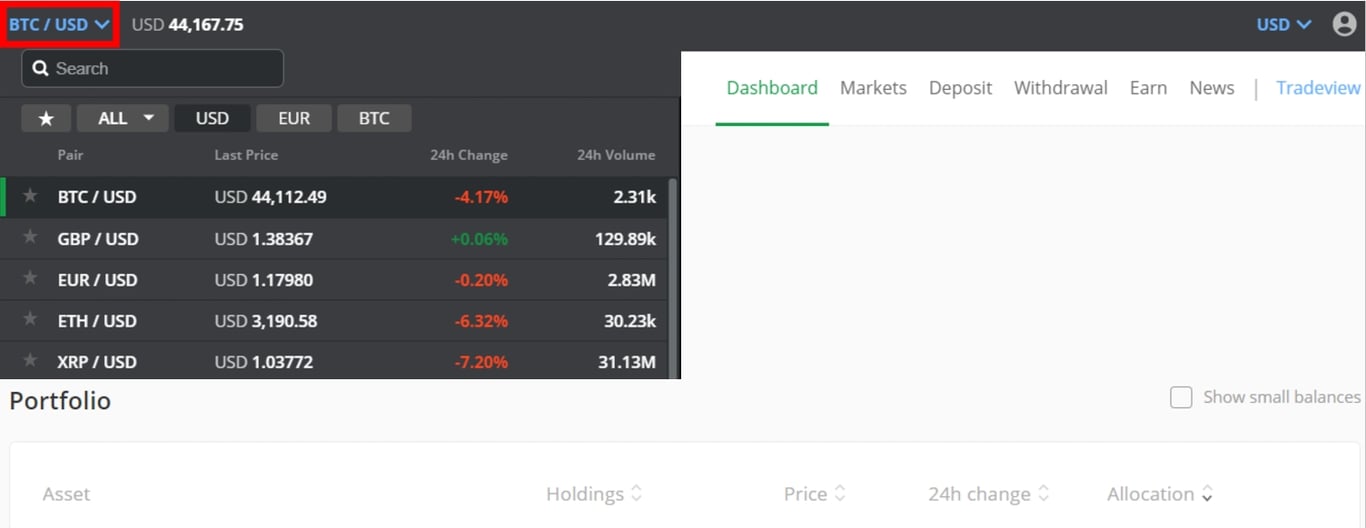Favorite the BTC / USD pair star
The image size is (1366, 528).
point(30,196)
